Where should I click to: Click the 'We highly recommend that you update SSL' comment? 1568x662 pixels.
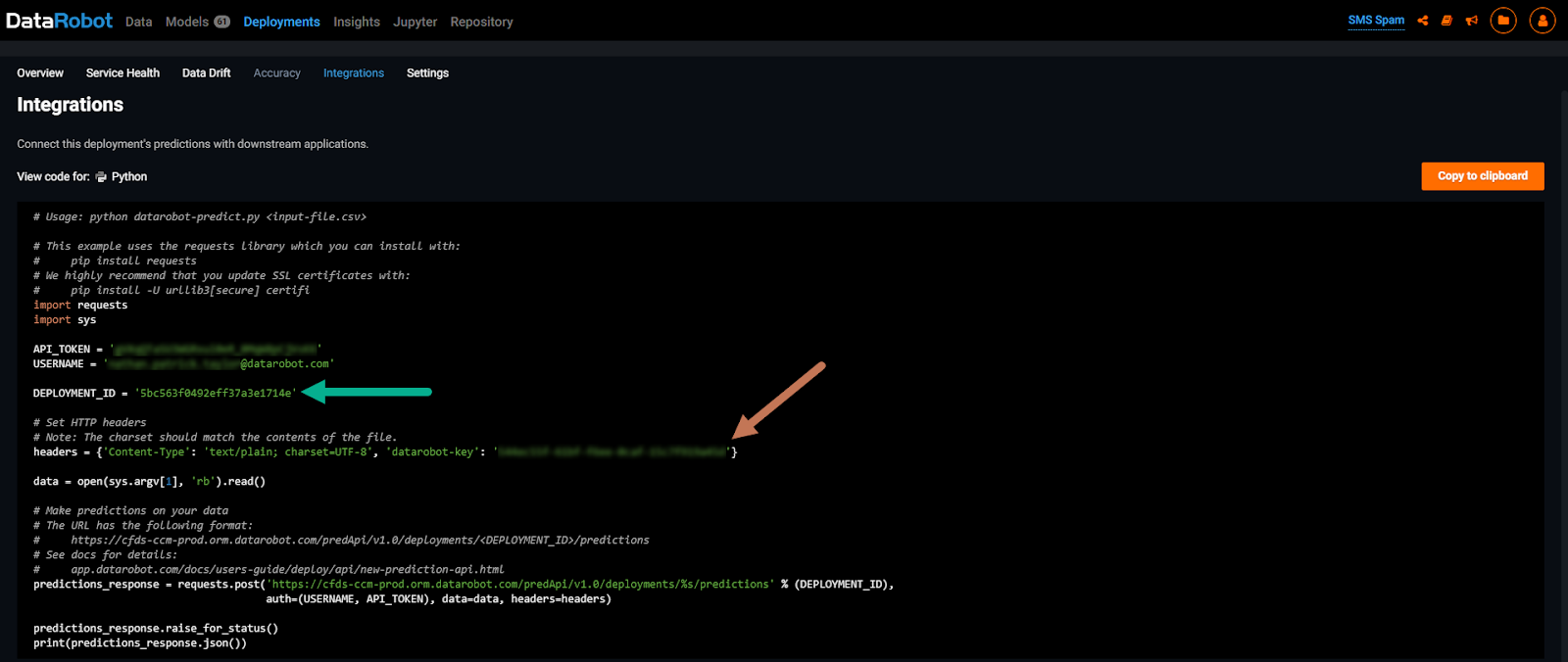(221, 276)
